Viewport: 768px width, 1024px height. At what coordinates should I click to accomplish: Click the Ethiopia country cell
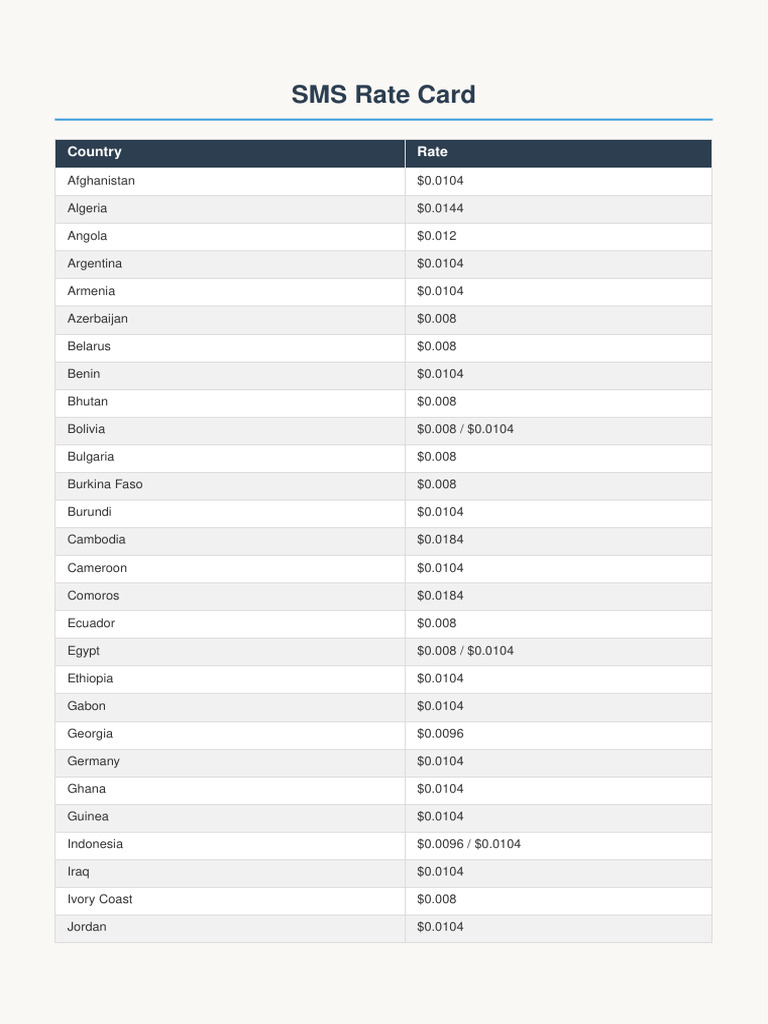[x=230, y=679]
